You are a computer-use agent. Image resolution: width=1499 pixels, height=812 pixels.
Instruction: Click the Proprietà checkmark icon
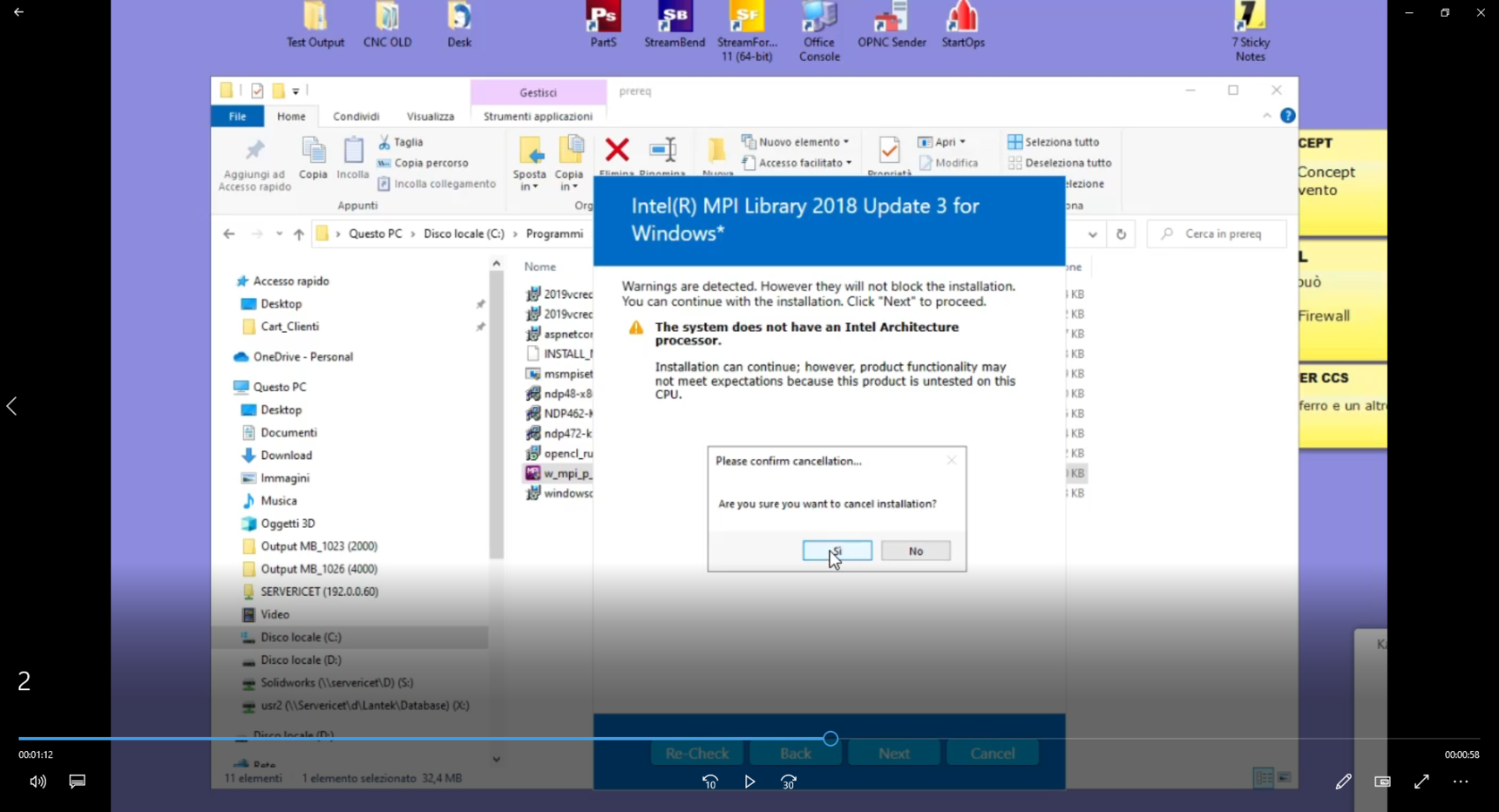889,152
